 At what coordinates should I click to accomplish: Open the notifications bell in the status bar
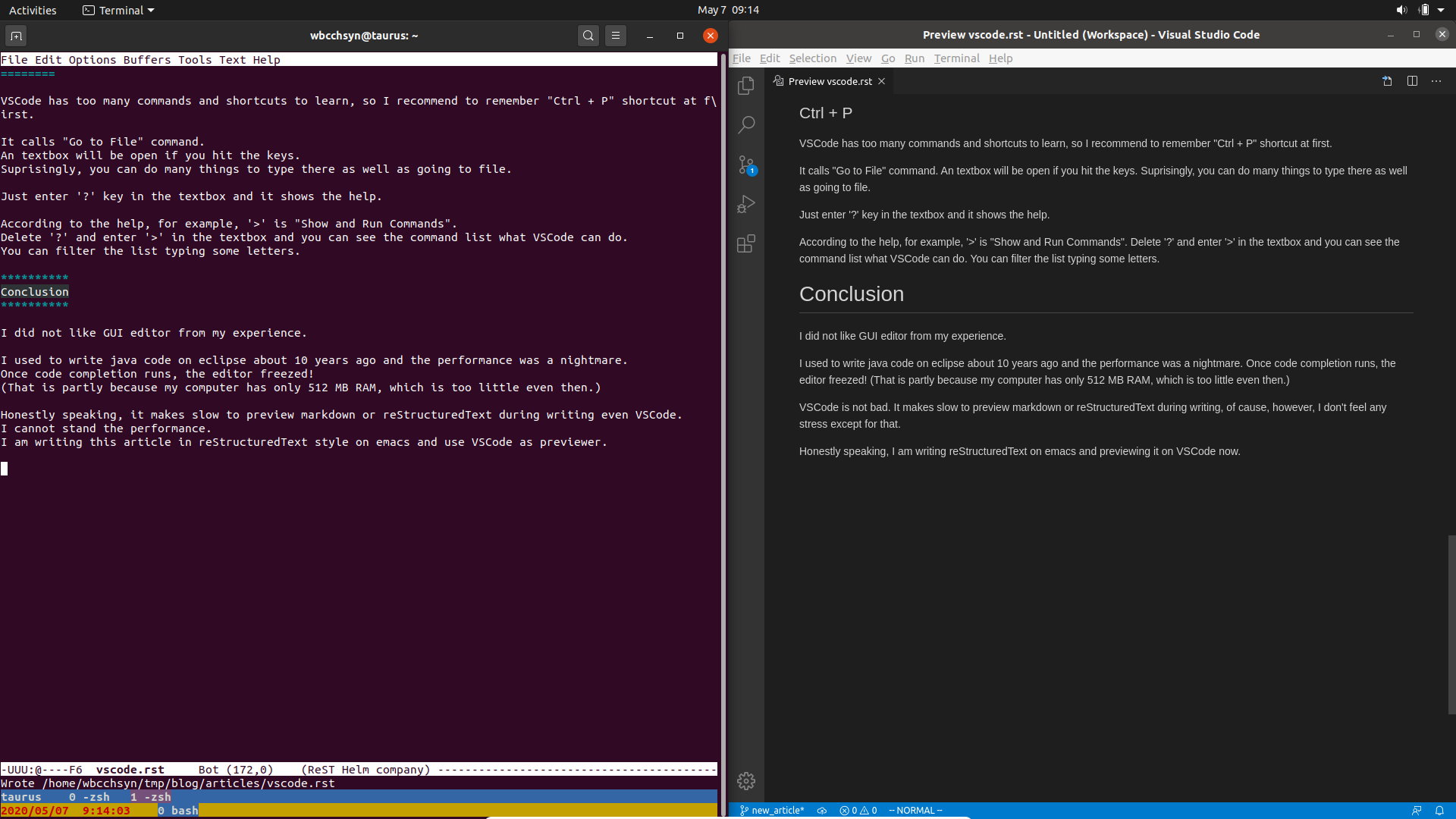click(1439, 811)
